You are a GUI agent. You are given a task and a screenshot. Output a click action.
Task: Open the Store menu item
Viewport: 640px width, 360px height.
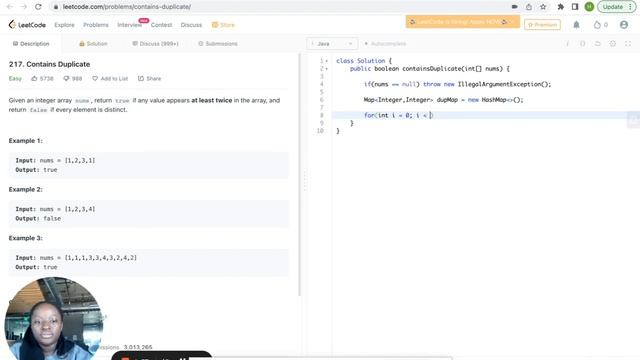(x=223, y=25)
